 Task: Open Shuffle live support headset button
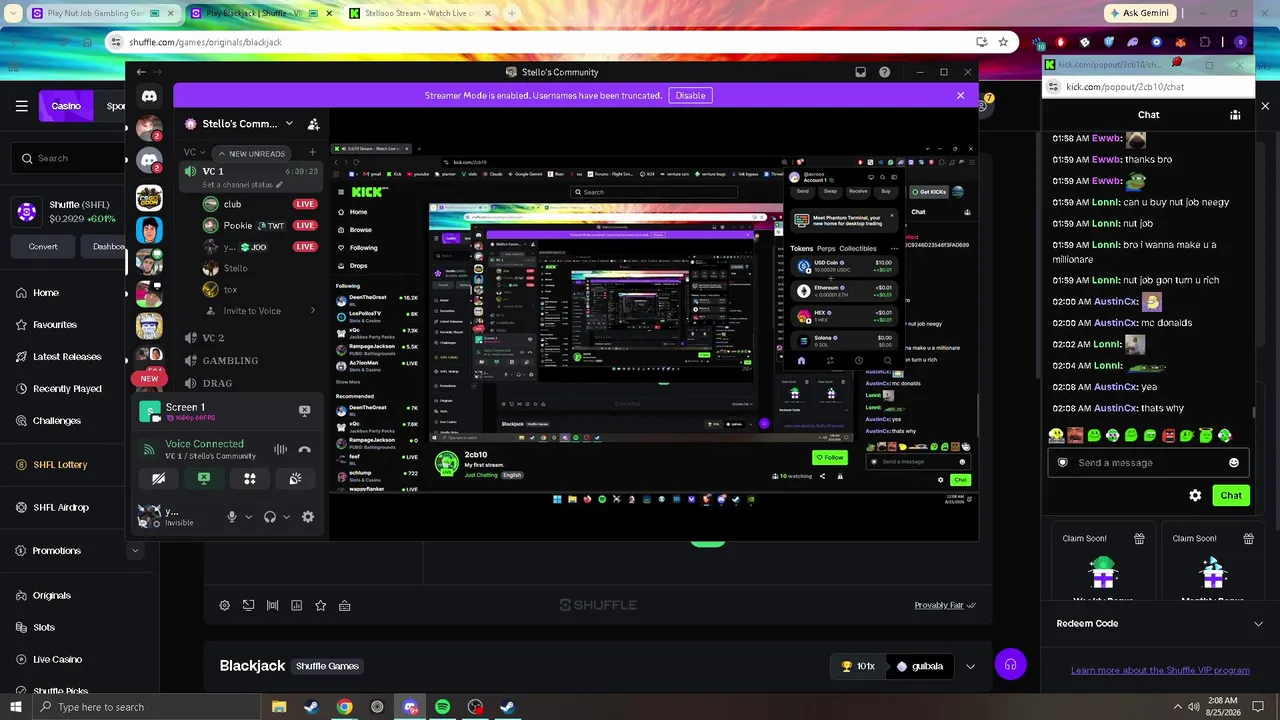coord(1010,665)
